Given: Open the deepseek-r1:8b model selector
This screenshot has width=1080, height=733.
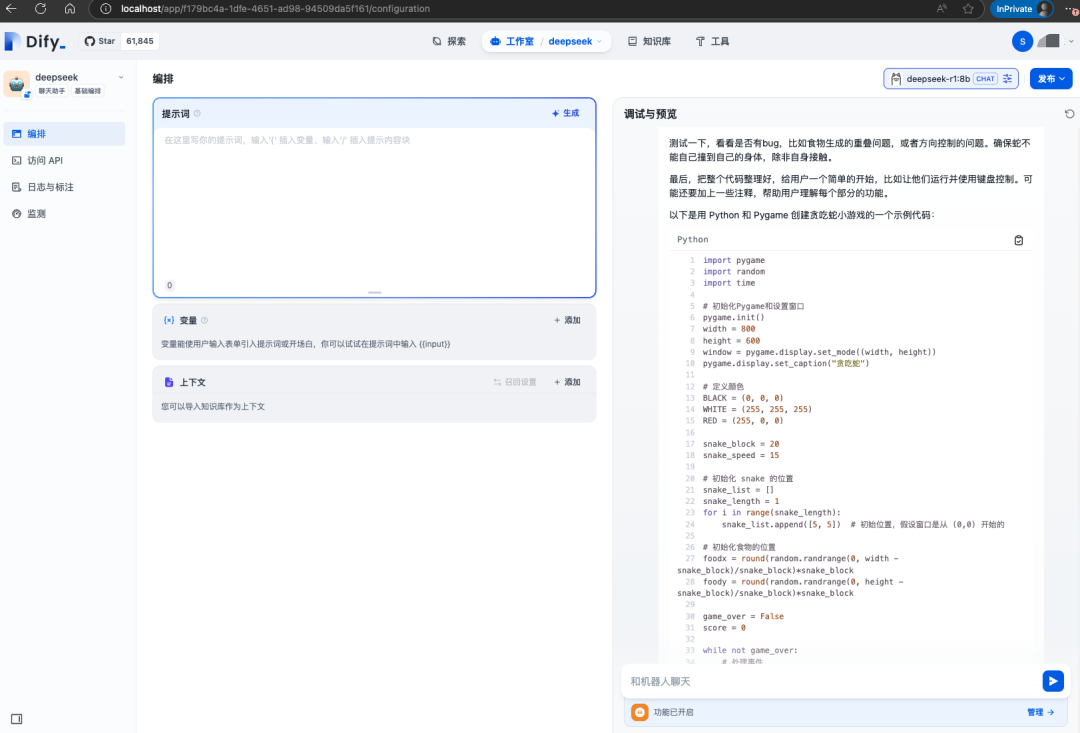Looking at the screenshot, I should (951, 79).
